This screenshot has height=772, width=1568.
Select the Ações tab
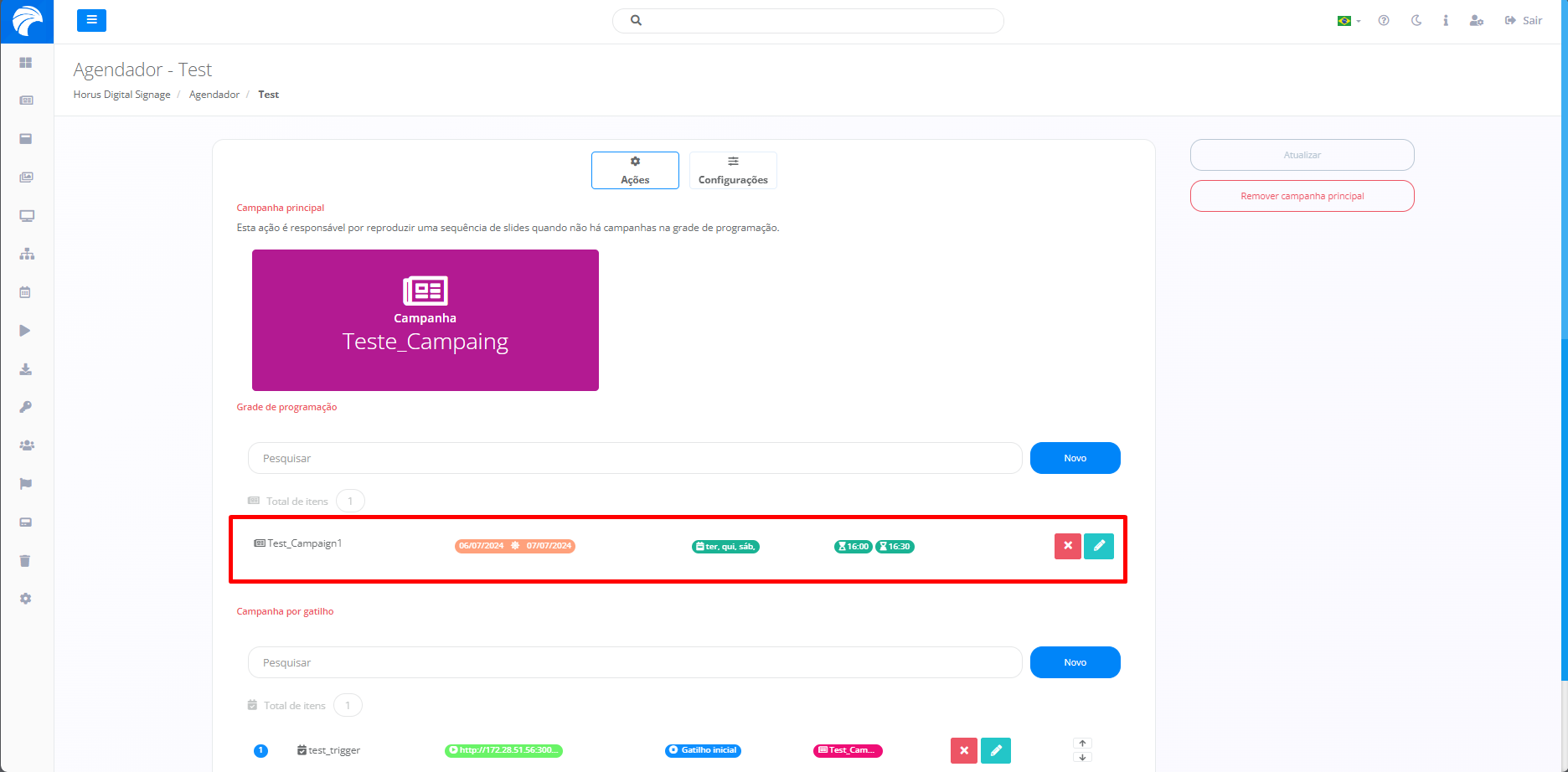coord(635,170)
